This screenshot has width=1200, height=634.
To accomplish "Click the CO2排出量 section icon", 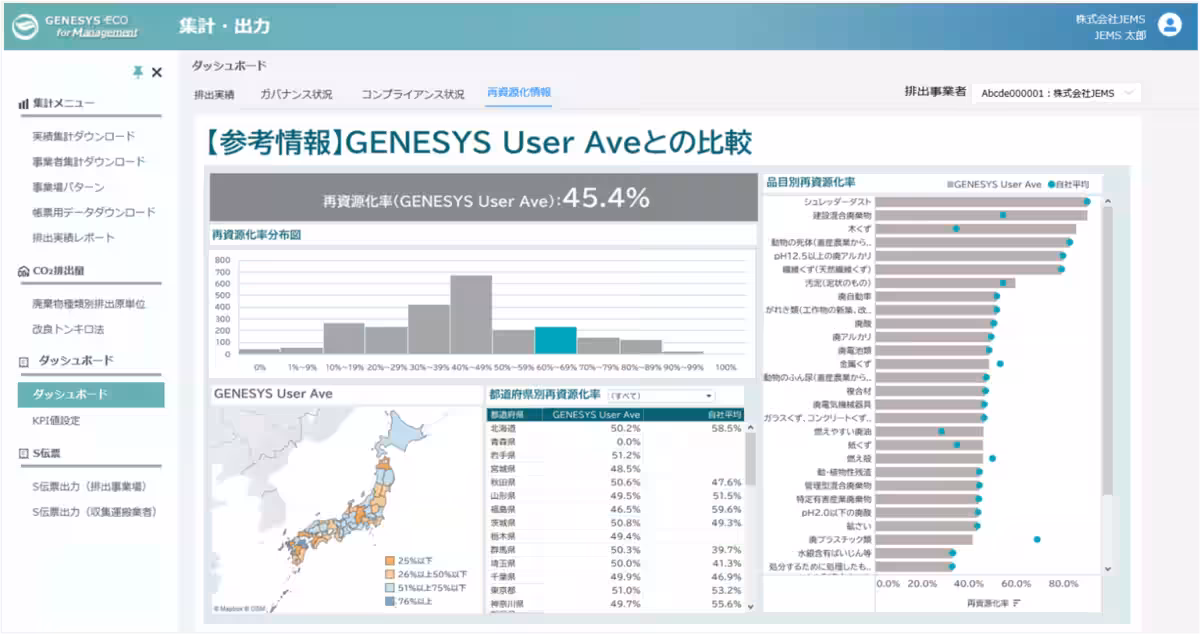I will [23, 271].
